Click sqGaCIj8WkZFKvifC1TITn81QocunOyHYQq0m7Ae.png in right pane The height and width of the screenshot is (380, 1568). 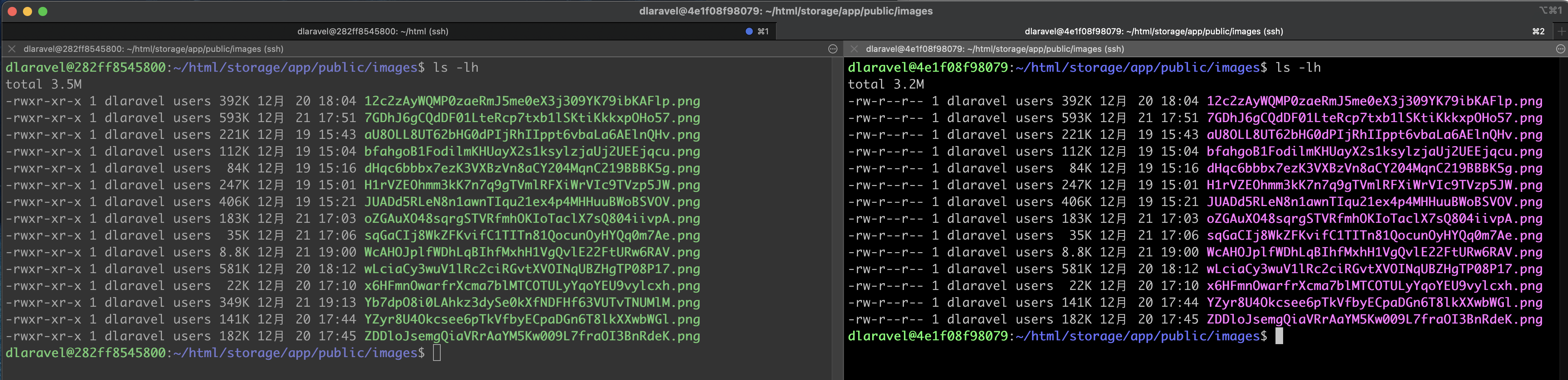[1374, 235]
